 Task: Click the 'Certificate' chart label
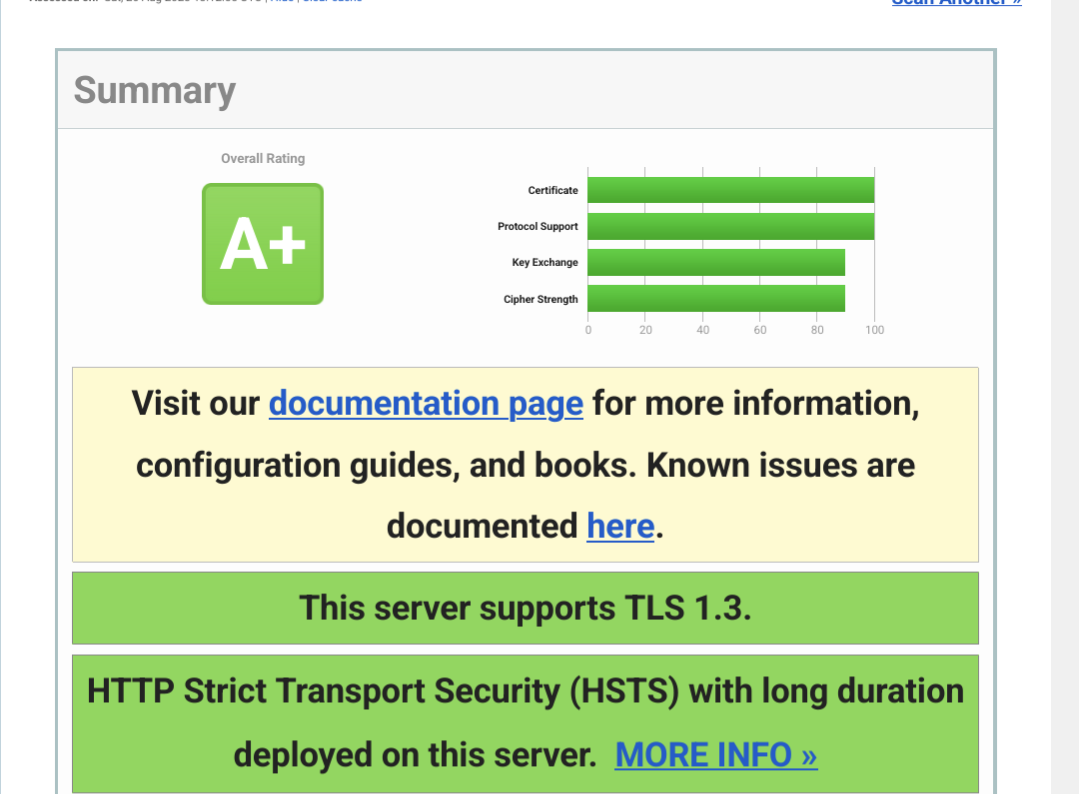553,190
